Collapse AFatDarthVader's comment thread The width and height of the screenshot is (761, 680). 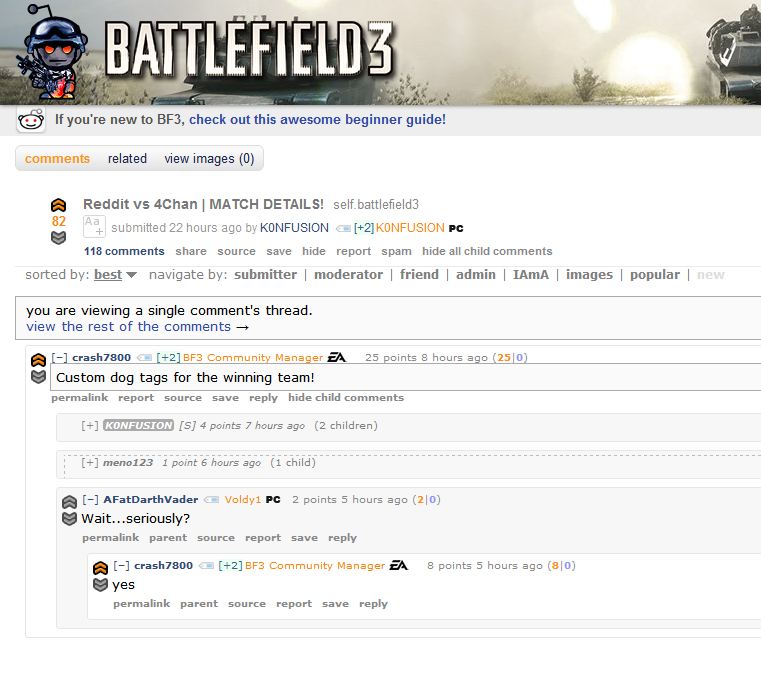point(90,499)
